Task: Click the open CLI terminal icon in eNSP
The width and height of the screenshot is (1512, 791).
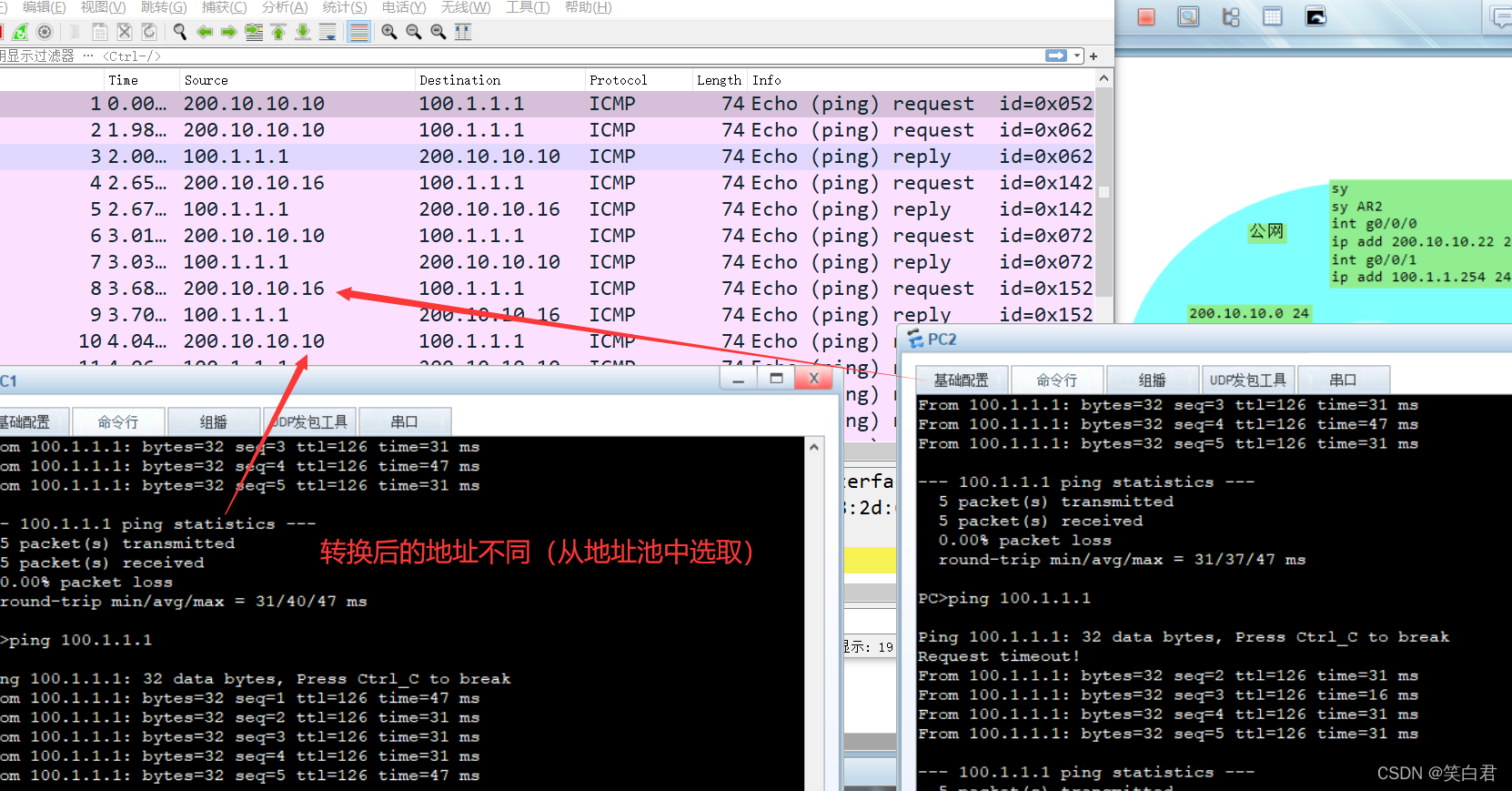Action: 1315,16
